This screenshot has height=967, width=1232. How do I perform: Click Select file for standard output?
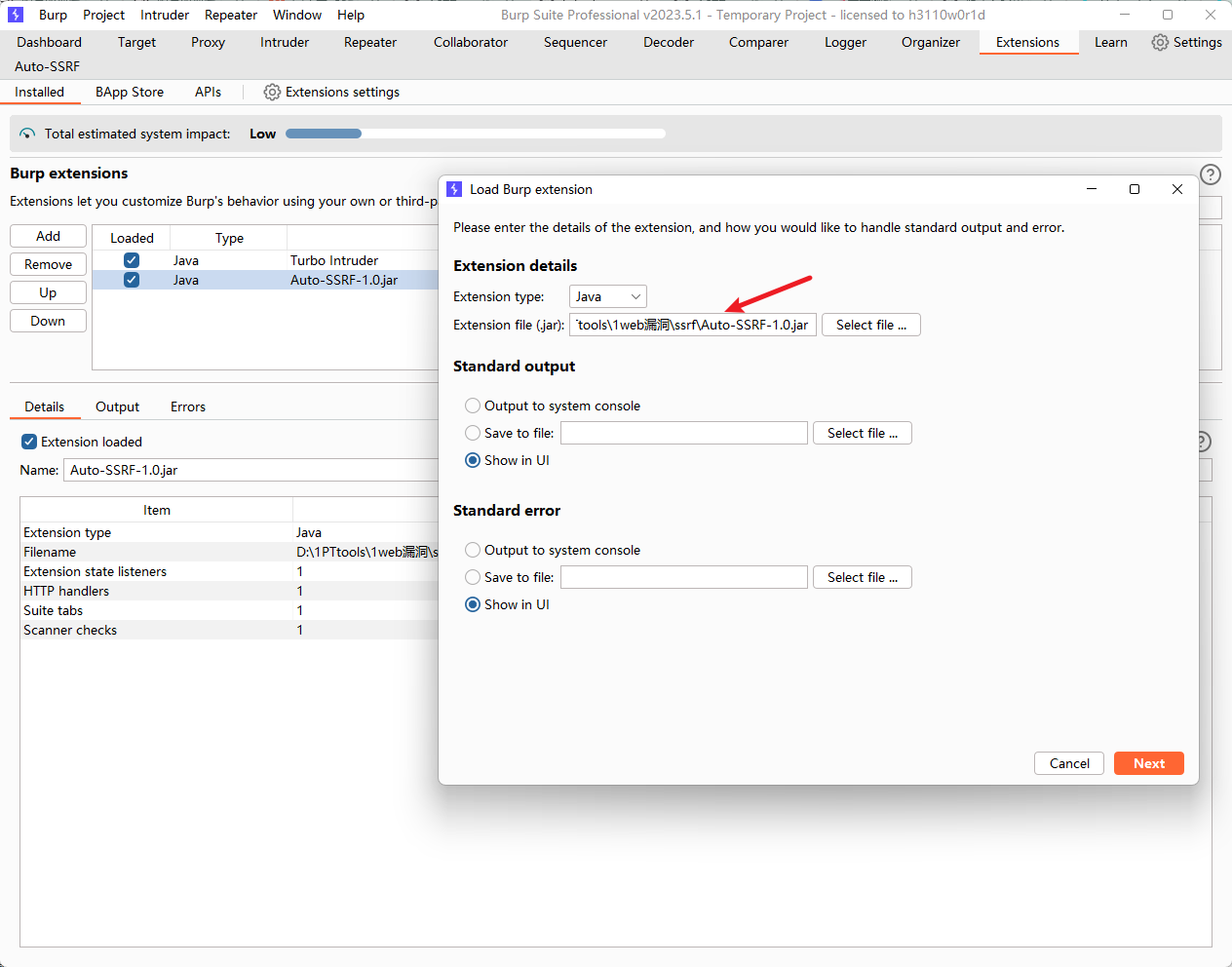(863, 433)
